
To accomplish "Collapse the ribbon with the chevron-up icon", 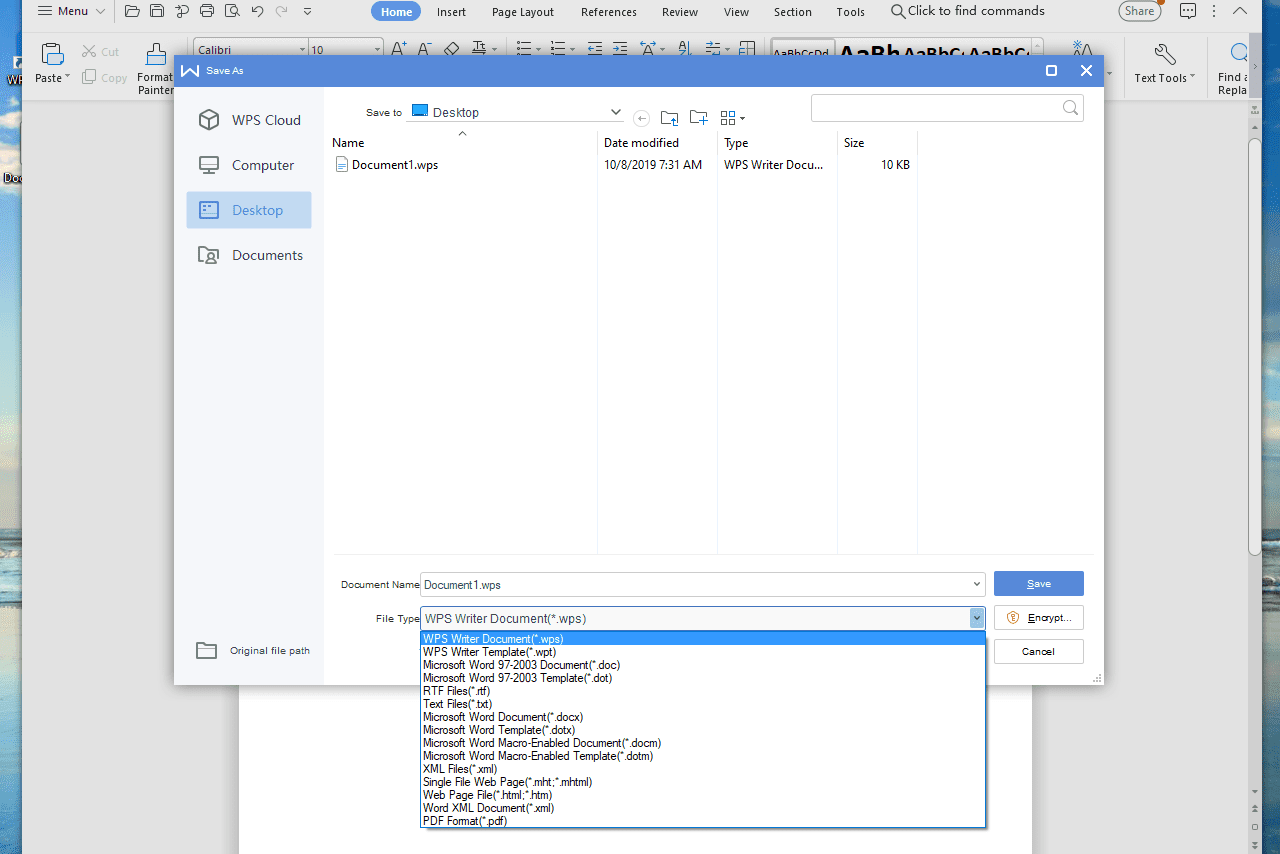I will click(x=1240, y=12).
